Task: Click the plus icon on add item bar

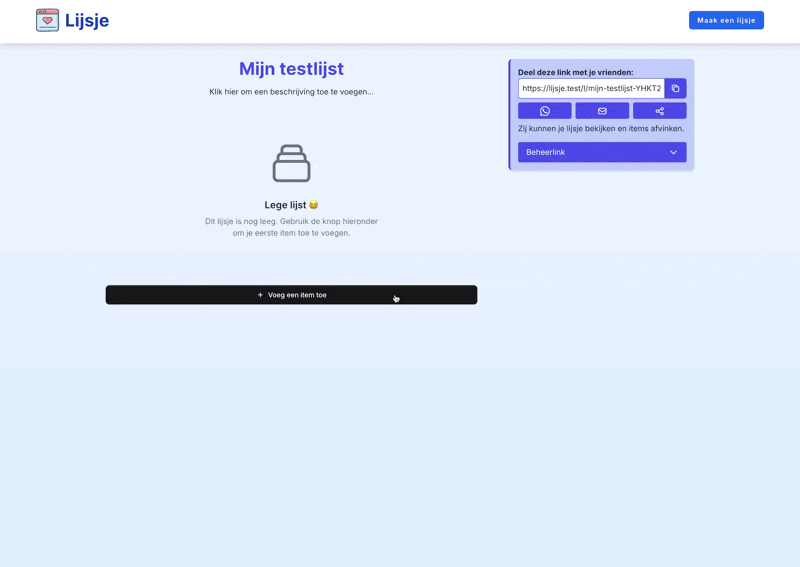Action: (260, 295)
